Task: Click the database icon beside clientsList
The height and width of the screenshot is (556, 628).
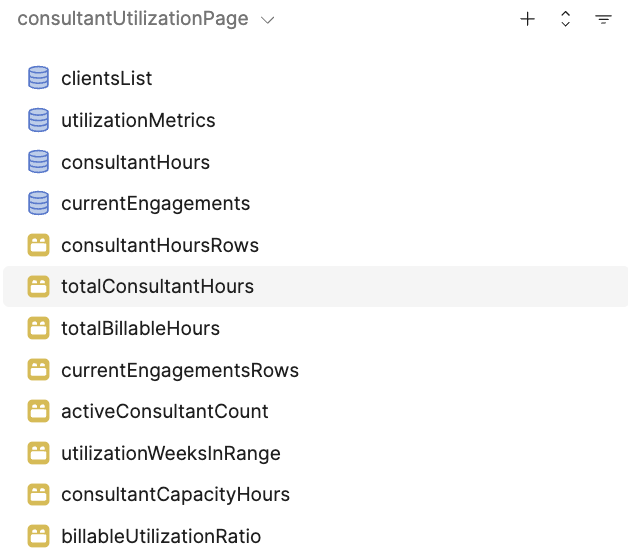Action: pos(38,78)
